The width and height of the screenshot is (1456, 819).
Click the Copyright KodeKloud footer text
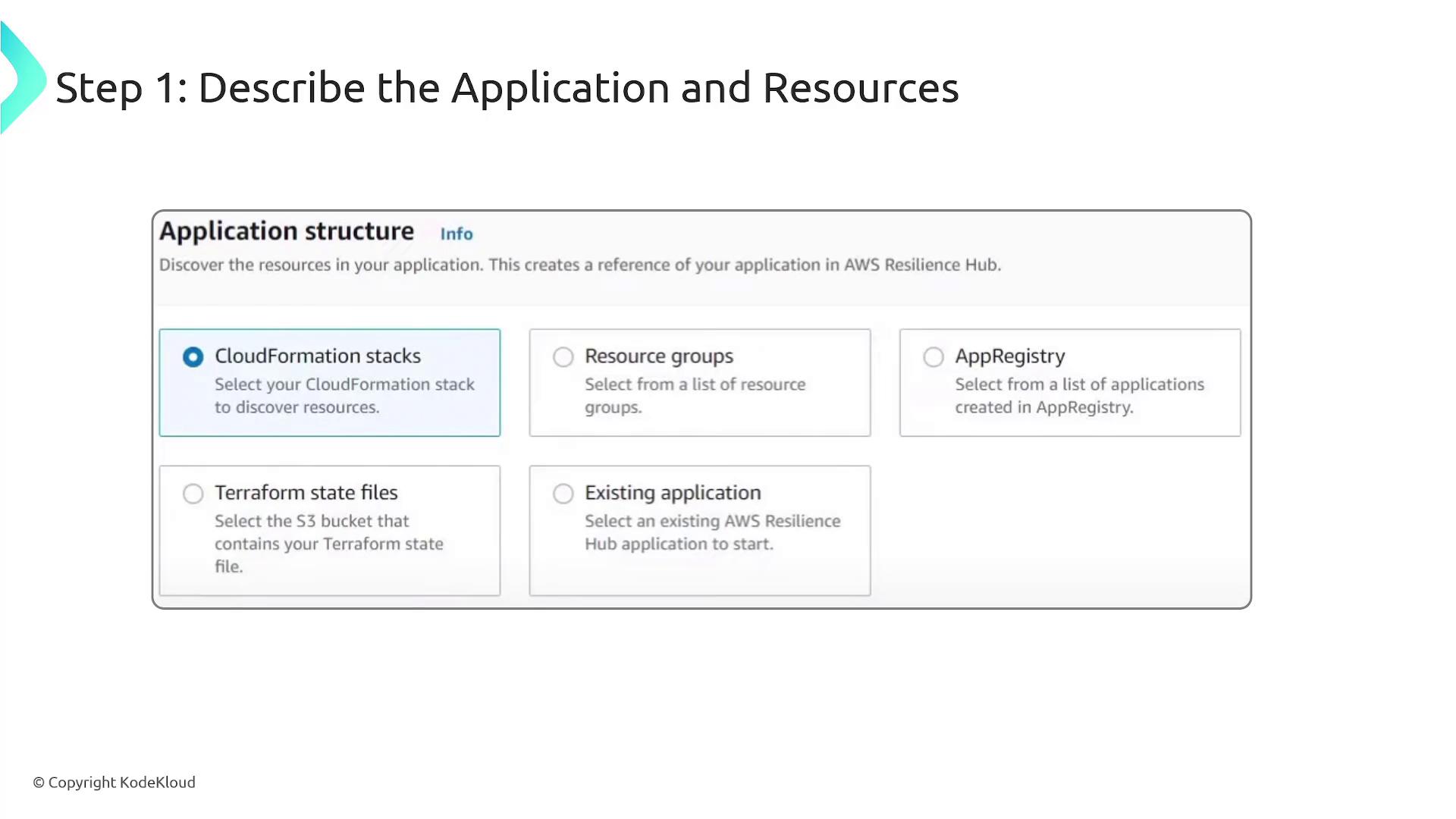click(114, 782)
